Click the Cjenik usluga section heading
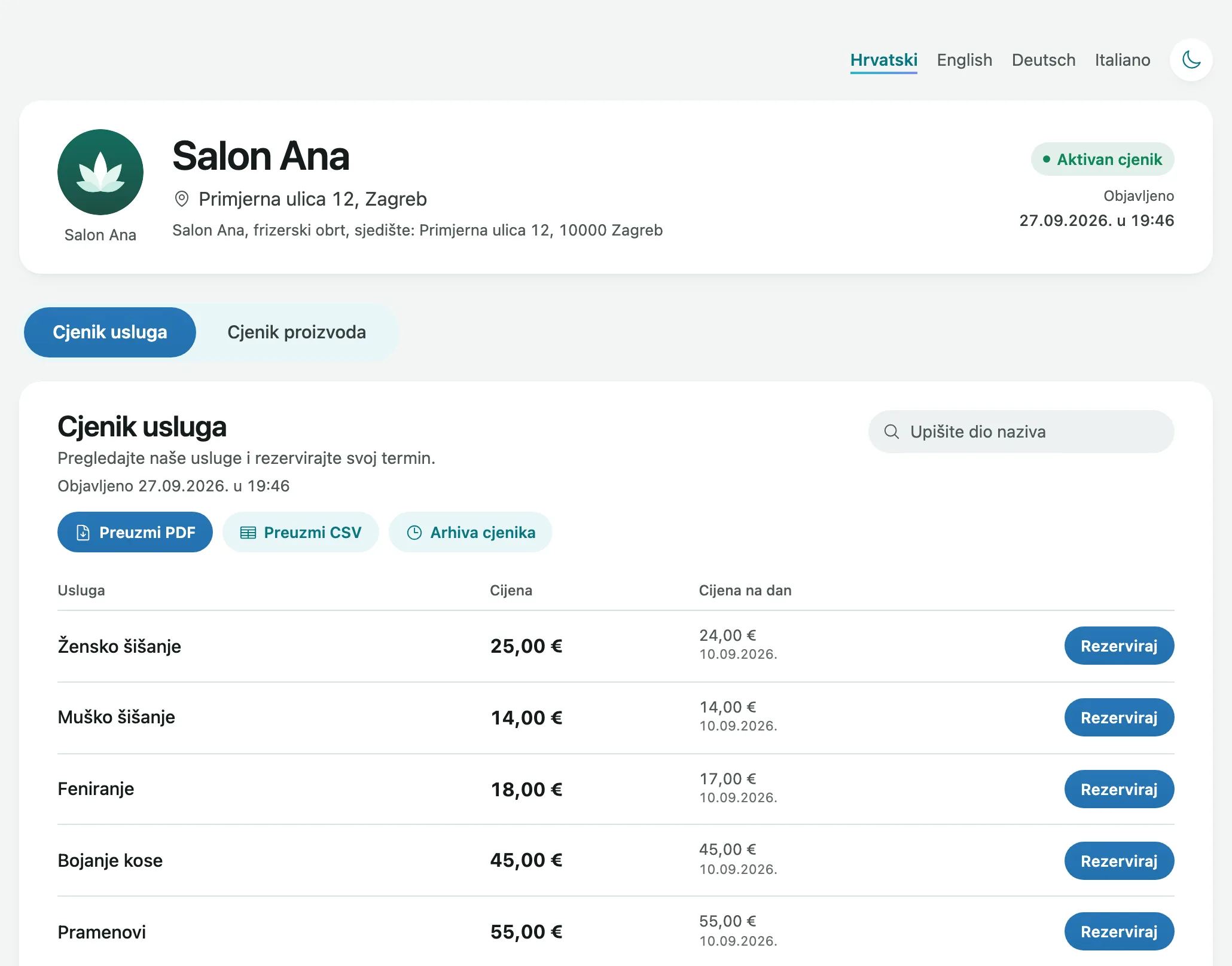1232x966 pixels. click(142, 427)
